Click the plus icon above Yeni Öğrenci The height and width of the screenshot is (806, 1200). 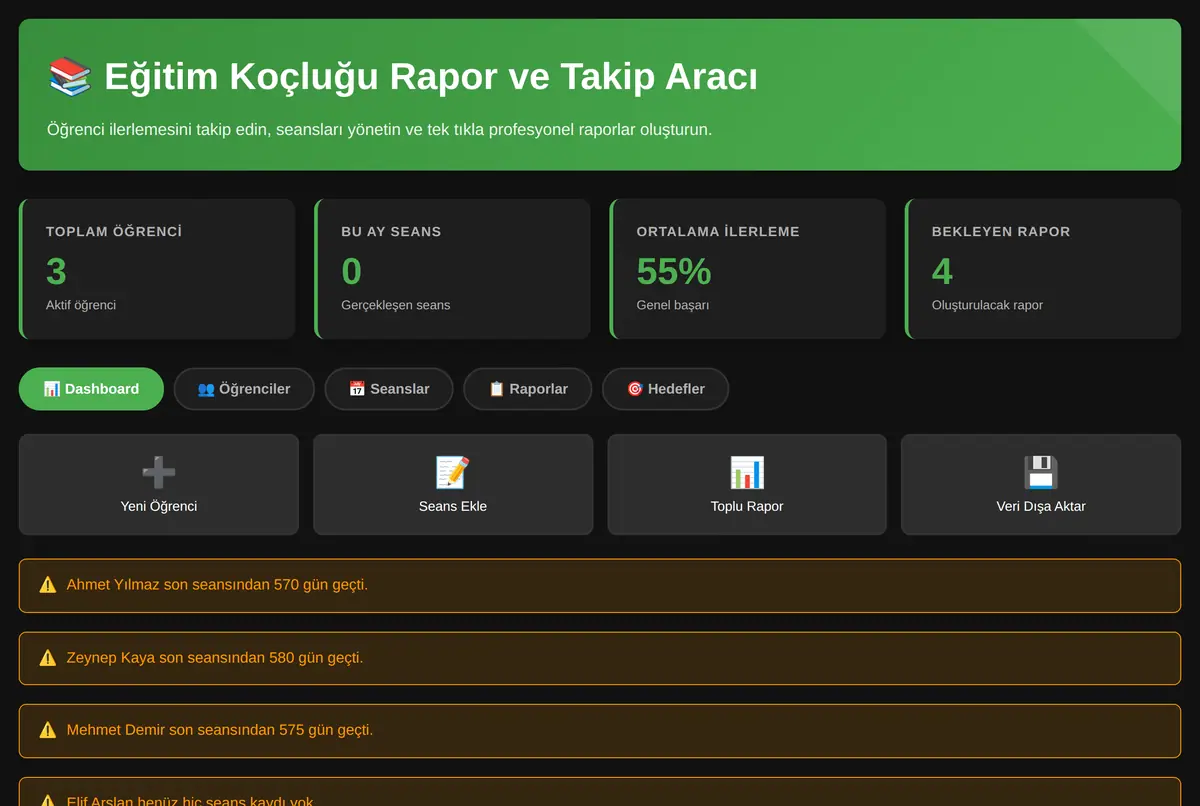pyautogui.click(x=159, y=472)
